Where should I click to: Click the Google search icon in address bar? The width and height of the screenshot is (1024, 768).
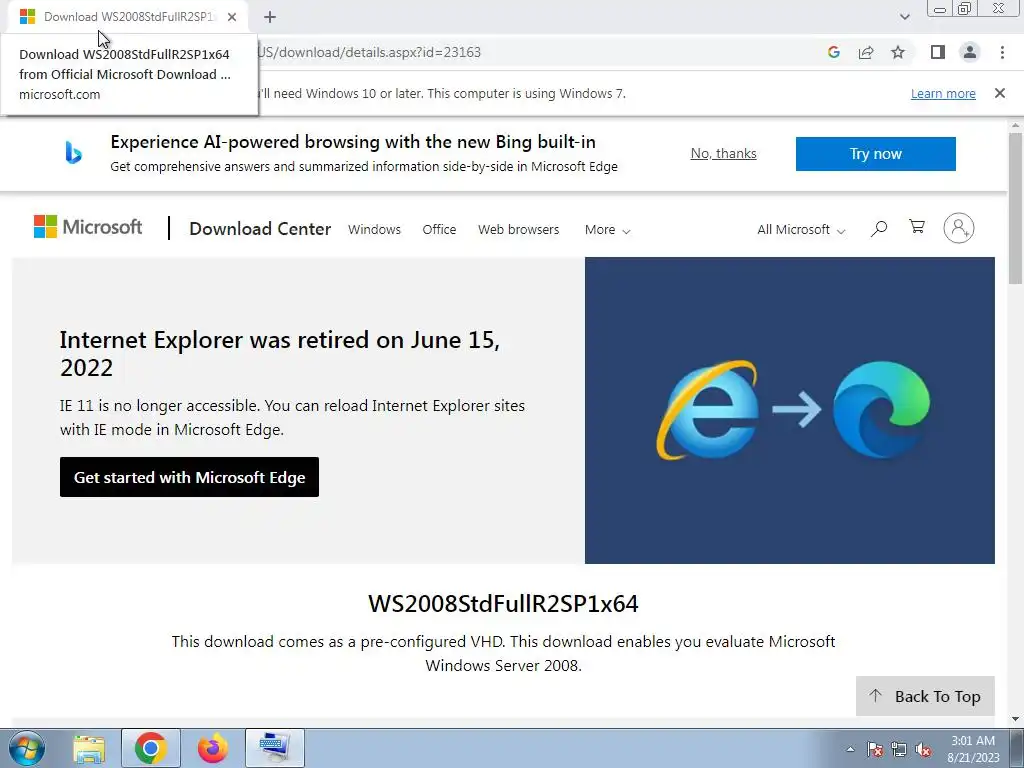833,52
